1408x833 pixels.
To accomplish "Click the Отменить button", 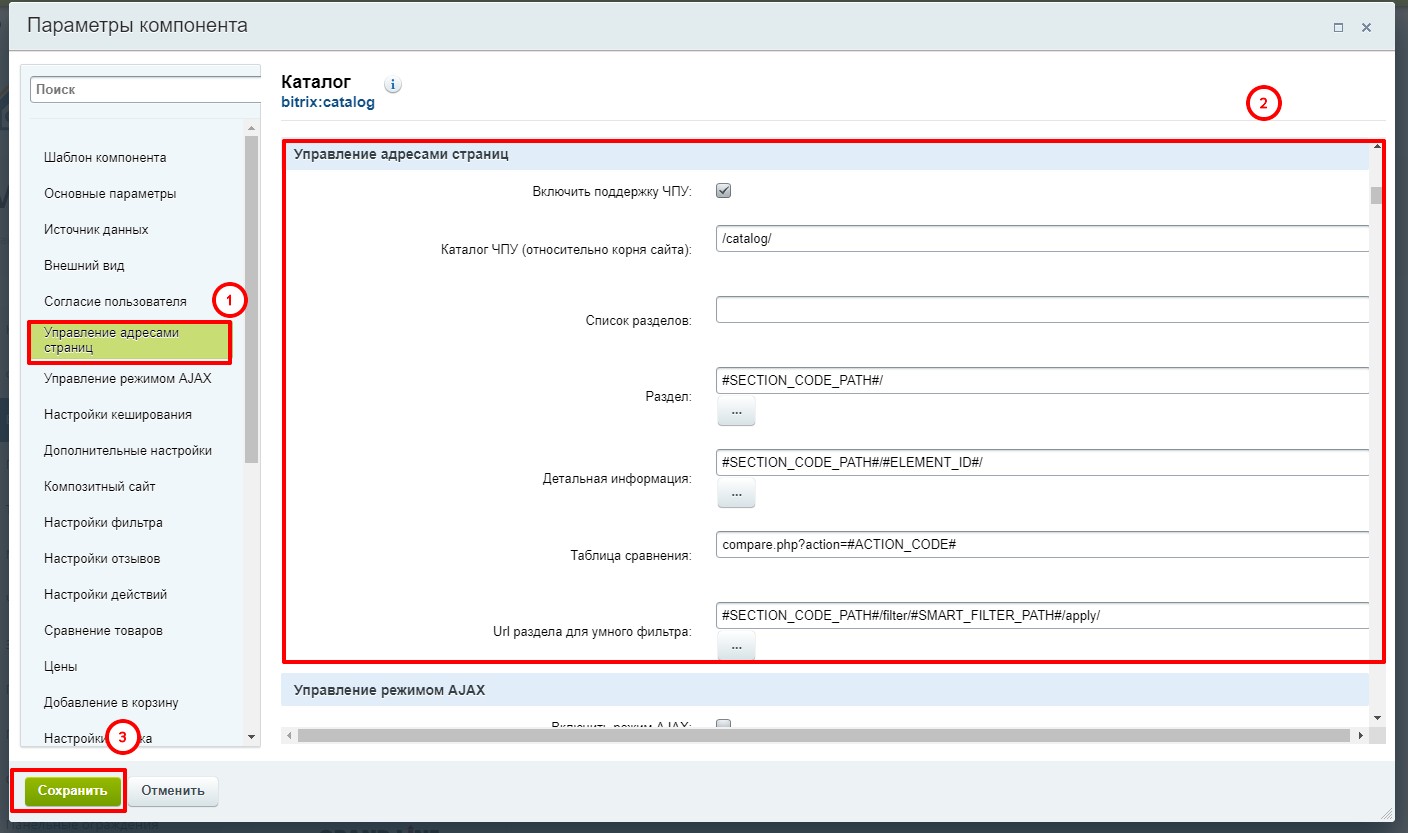I will point(173,790).
